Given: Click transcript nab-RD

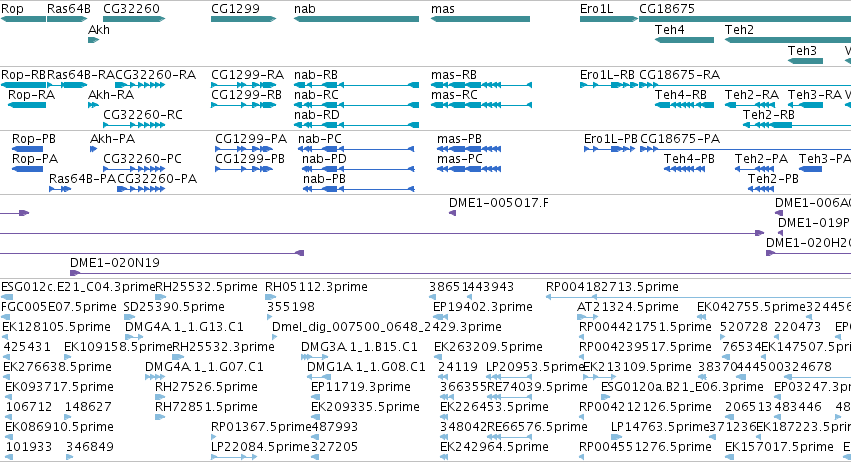Looking at the screenshot, I should tap(316, 115).
